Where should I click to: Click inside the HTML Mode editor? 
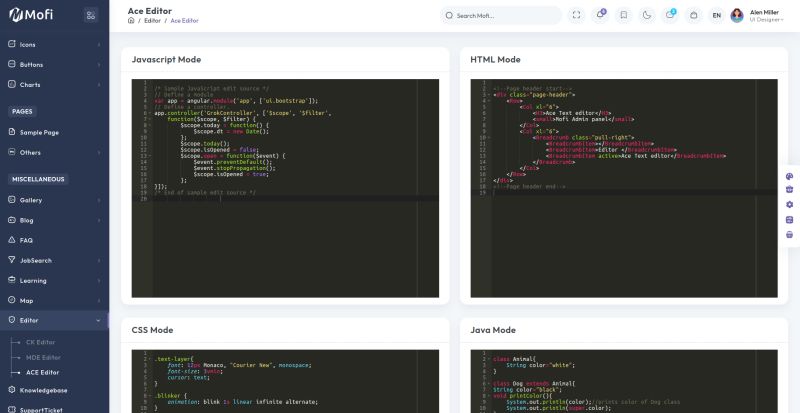click(x=624, y=188)
